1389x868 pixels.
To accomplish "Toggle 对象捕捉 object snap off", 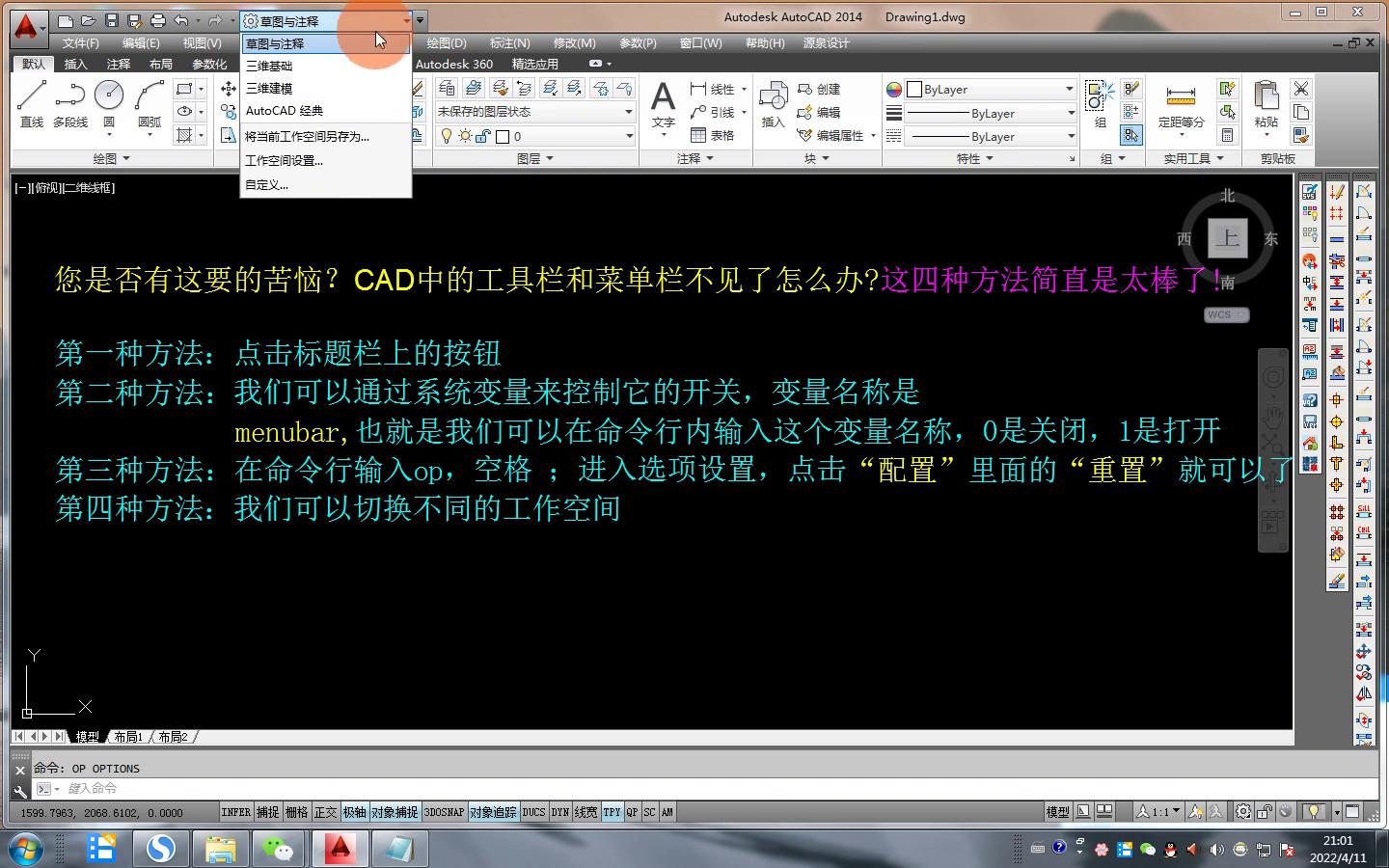I will click(x=395, y=811).
